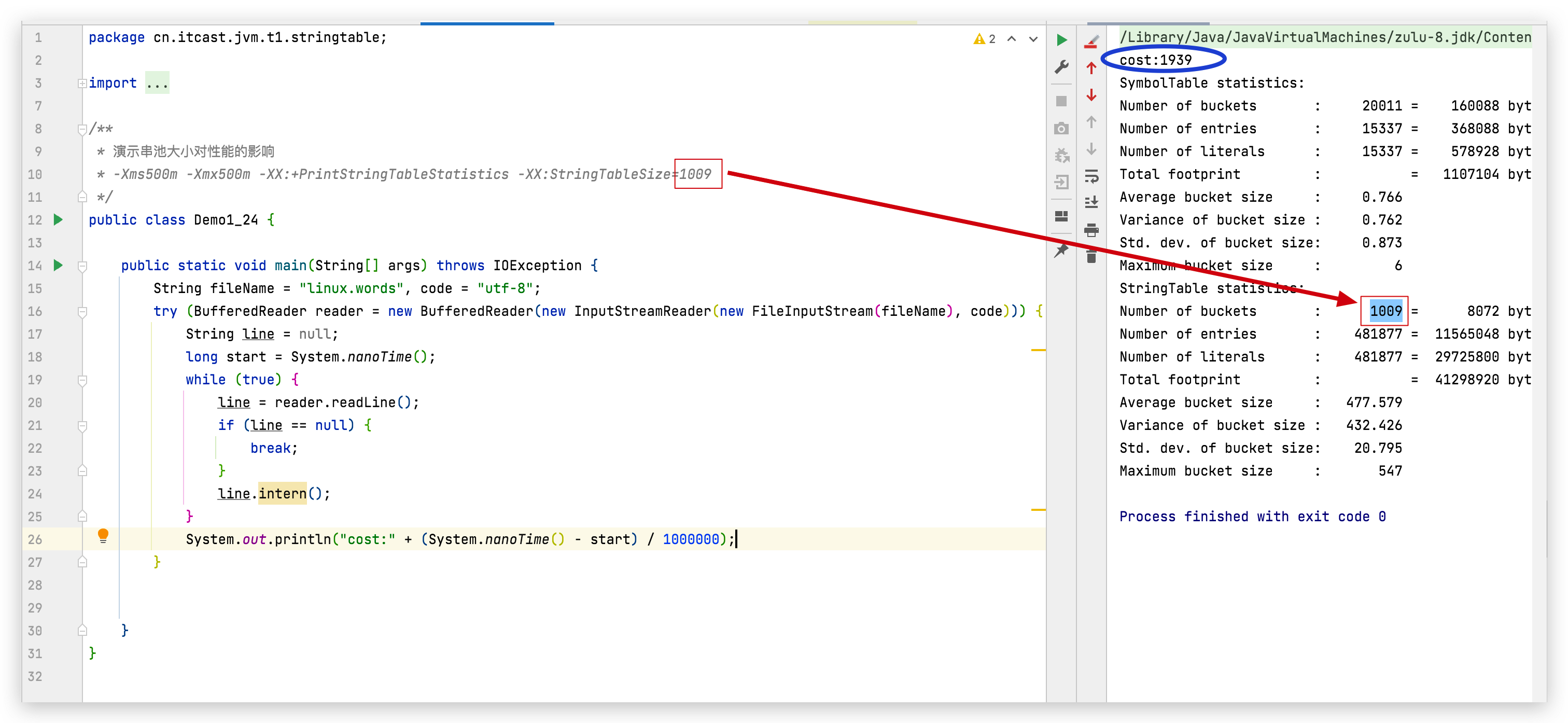Screen dimensions: 1568x723
Task: Collapse the while loop fold marker
Action: tap(82, 380)
